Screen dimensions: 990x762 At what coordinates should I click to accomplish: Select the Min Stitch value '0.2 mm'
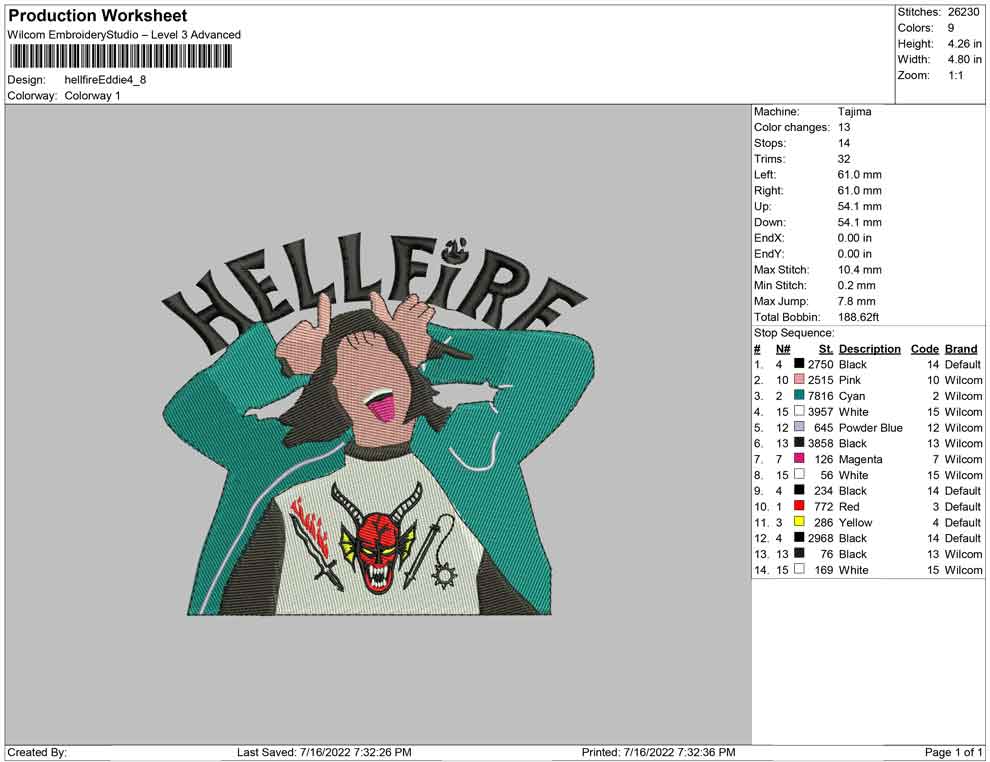click(857, 285)
